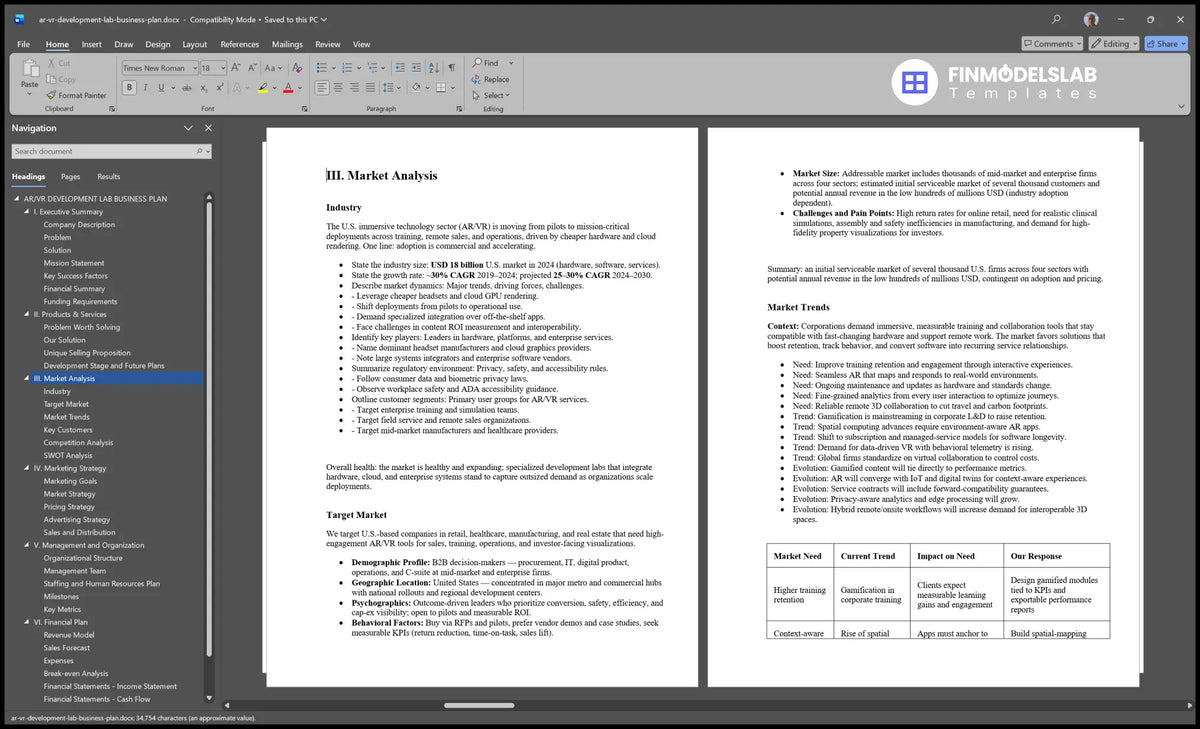Go to the Target Market heading
Image resolution: width=1200 pixels, height=729 pixels.
66,404
